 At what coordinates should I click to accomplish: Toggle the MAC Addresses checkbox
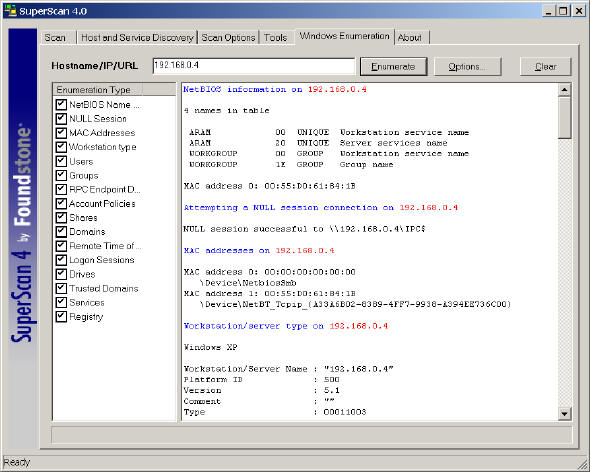pos(61,133)
